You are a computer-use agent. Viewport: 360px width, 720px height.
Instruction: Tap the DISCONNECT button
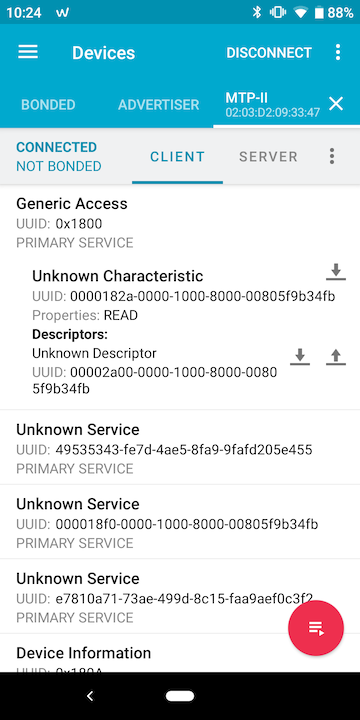[269, 53]
